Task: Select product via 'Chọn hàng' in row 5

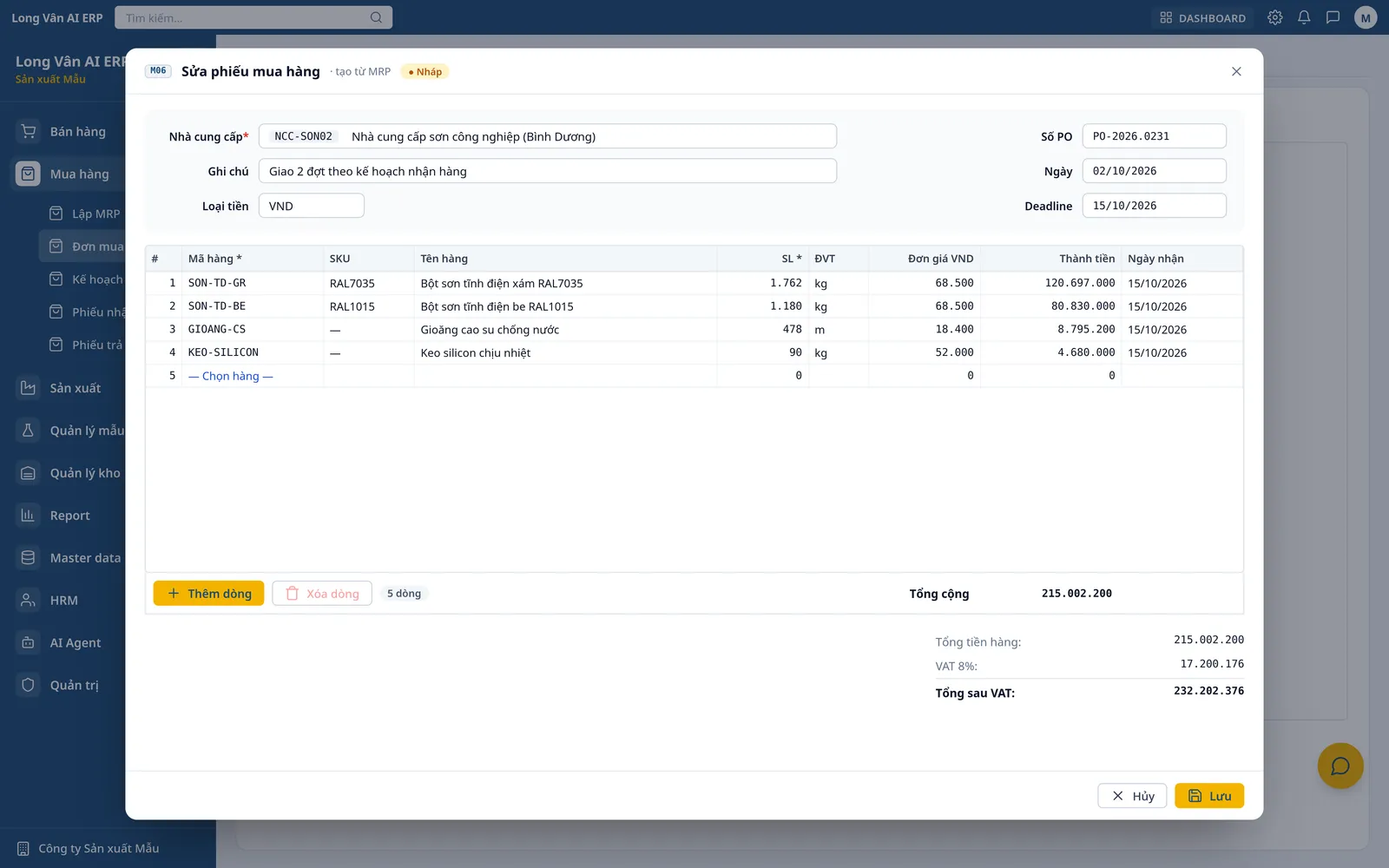Action: click(x=231, y=376)
